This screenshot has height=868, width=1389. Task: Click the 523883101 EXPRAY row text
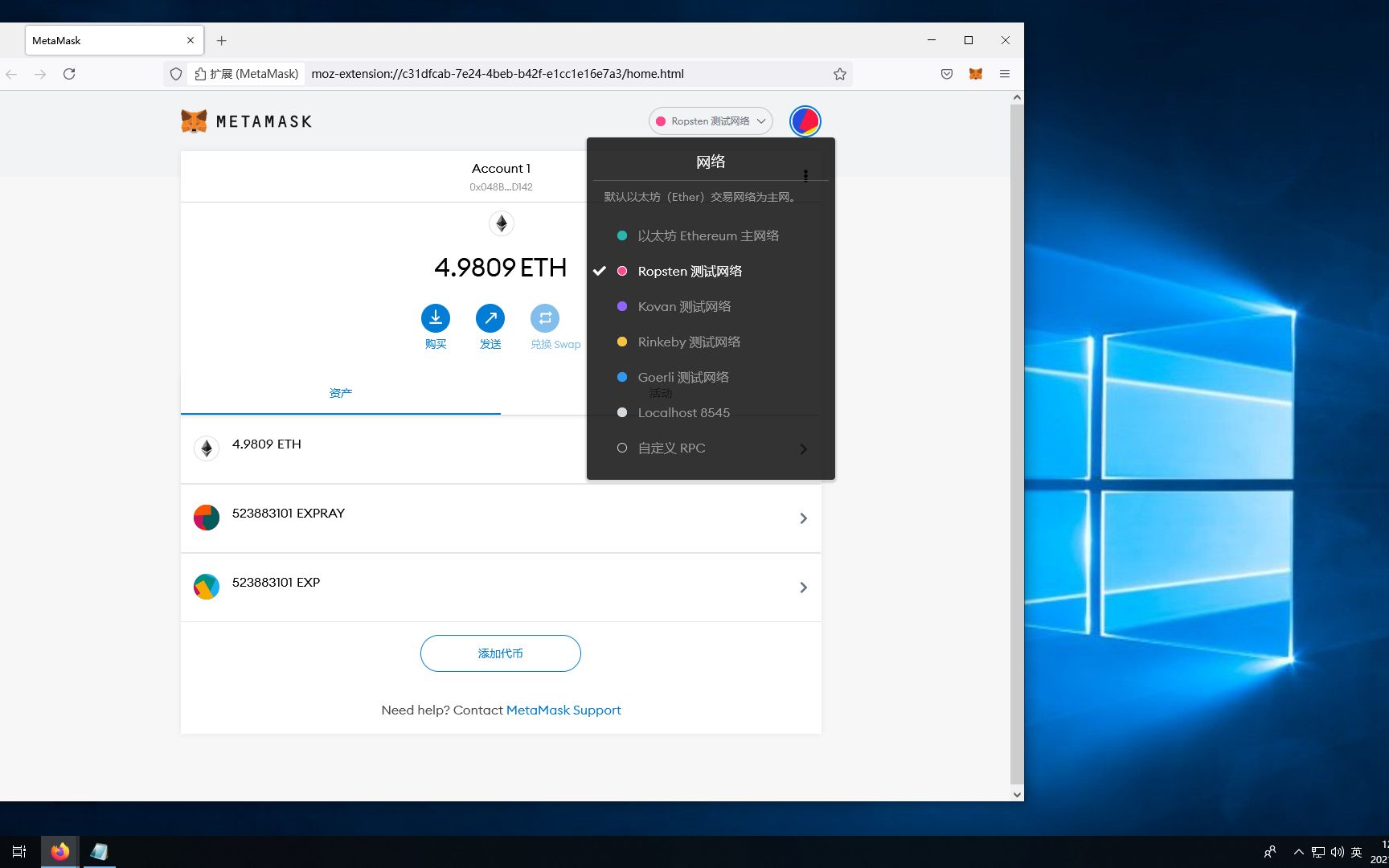coord(289,513)
